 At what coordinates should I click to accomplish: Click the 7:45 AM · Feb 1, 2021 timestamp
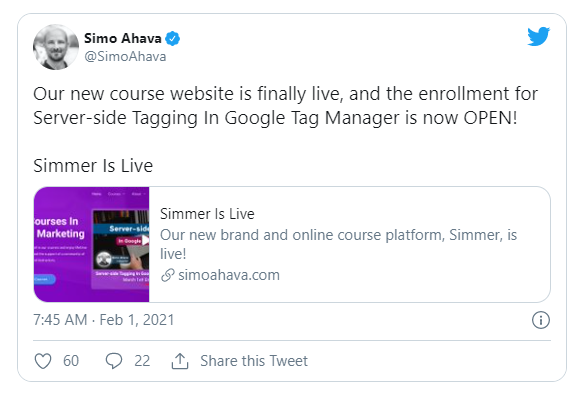(x=104, y=320)
